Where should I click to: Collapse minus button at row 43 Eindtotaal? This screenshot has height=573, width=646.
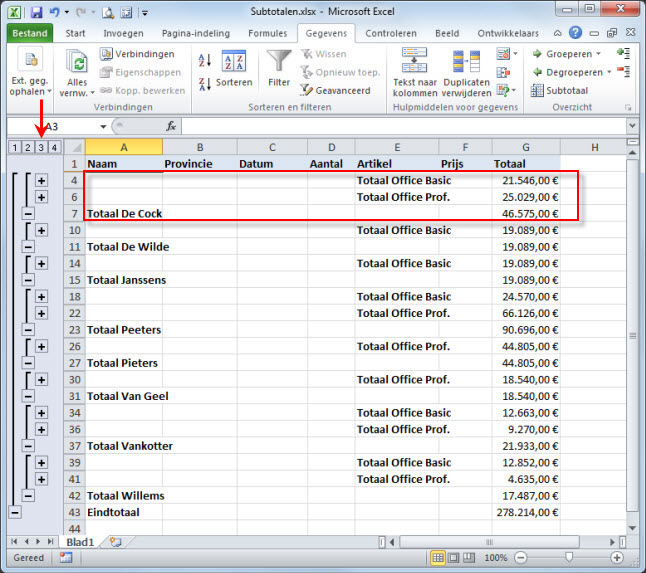[15, 512]
